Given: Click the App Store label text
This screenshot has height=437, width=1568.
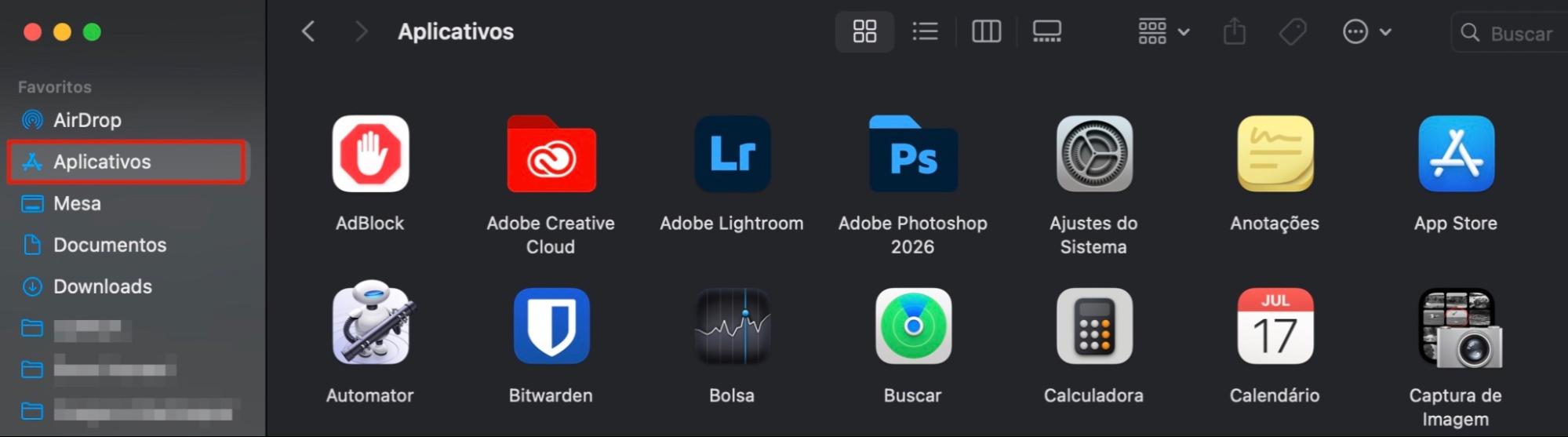Looking at the screenshot, I should tap(1456, 224).
